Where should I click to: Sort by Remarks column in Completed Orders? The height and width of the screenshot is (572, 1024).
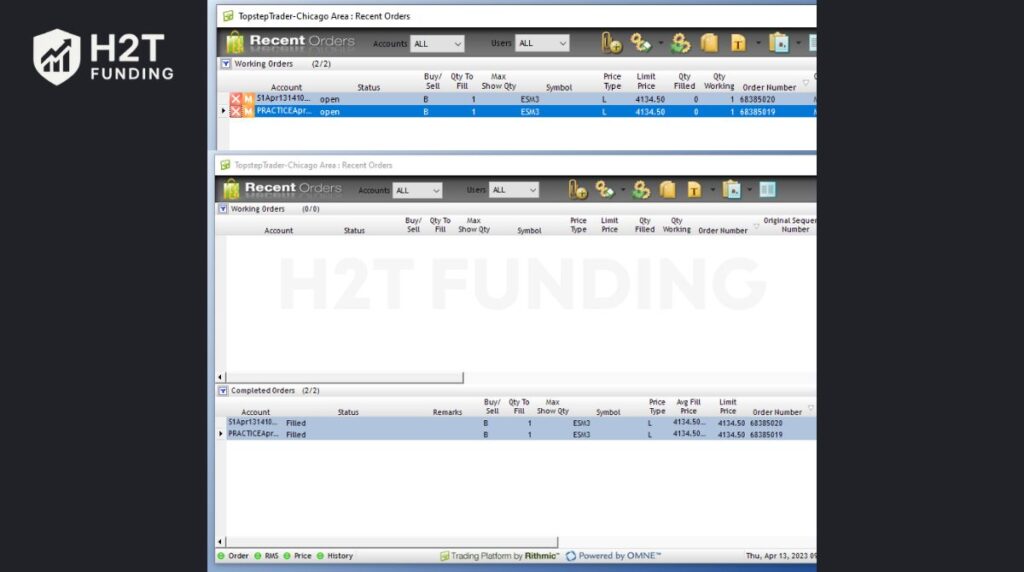click(447, 412)
